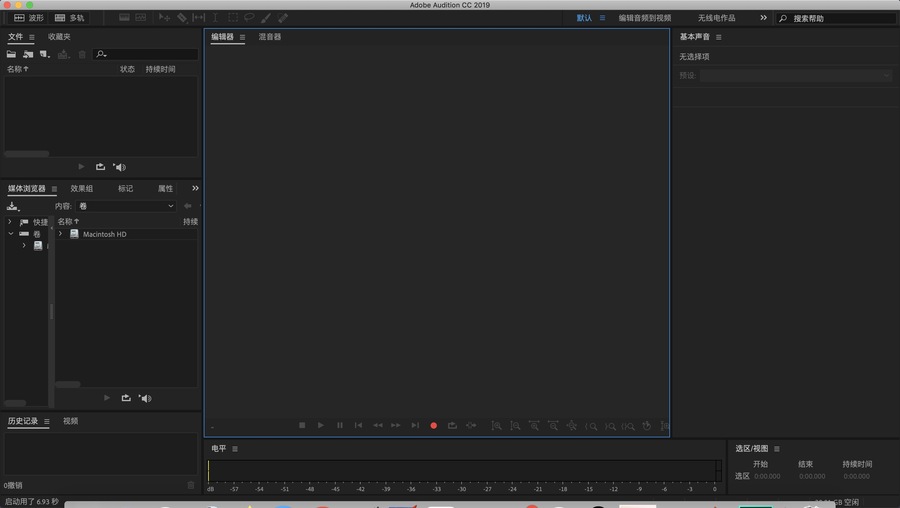Switch to the 混音器 tab
This screenshot has height=508, width=900.
coord(270,36)
